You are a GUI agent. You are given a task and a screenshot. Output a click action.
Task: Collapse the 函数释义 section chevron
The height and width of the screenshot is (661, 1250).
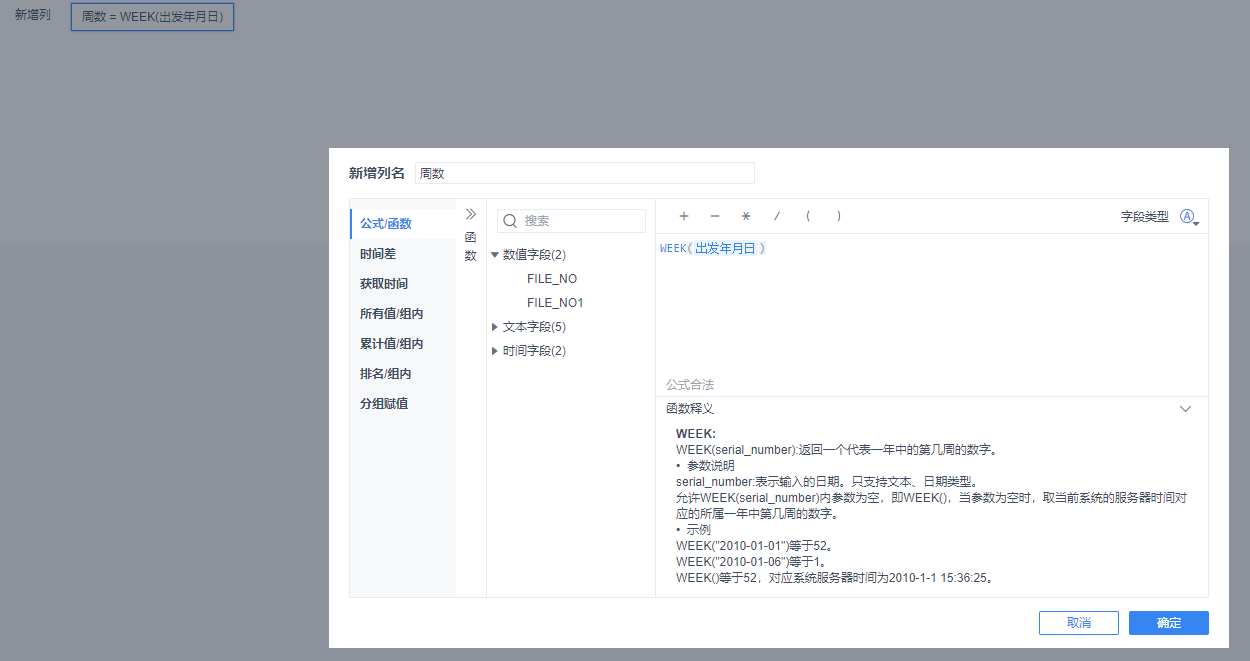(x=1185, y=409)
